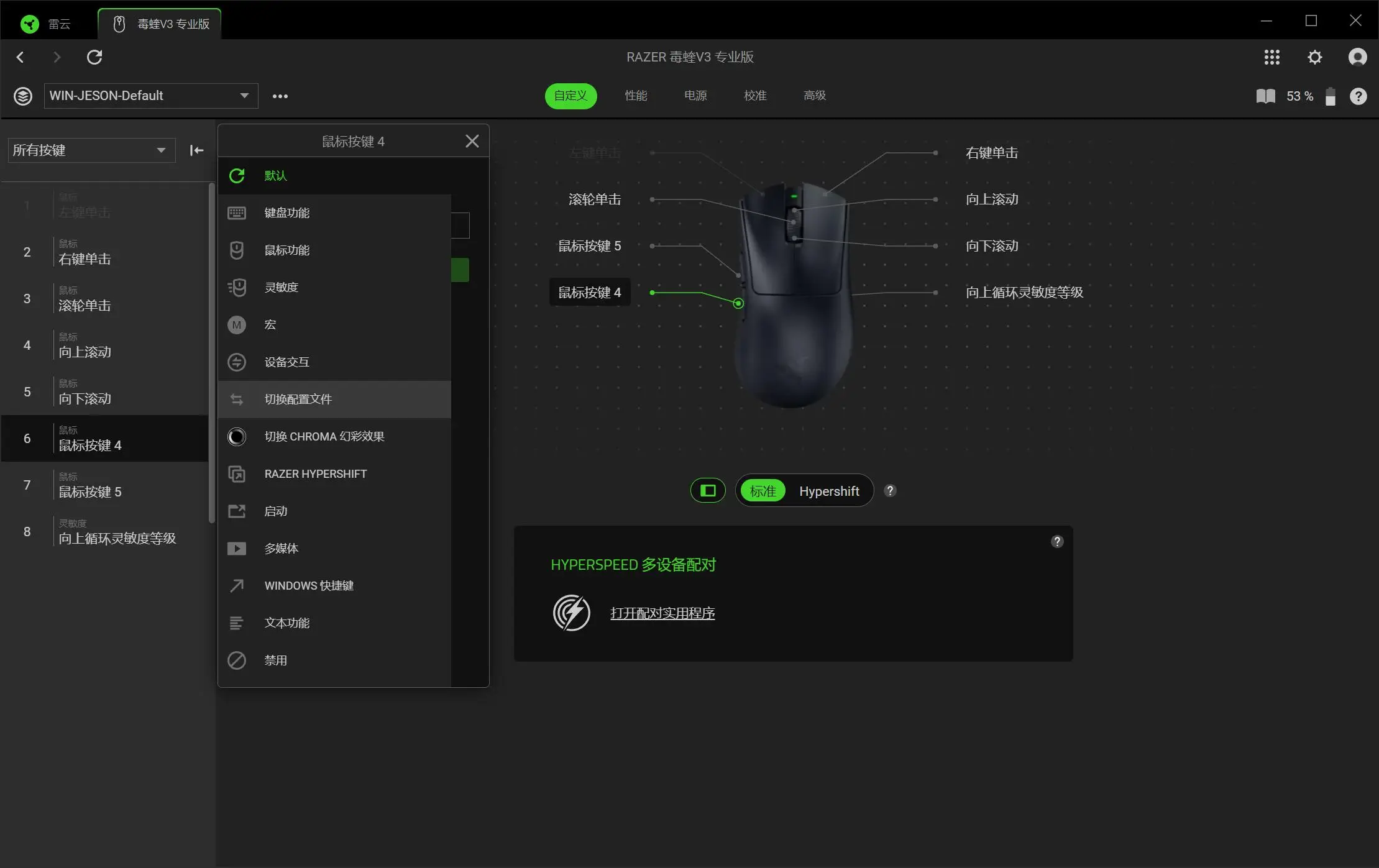1379x868 pixels.
Task: Open the Razer modules grid icon
Action: click(1271, 57)
